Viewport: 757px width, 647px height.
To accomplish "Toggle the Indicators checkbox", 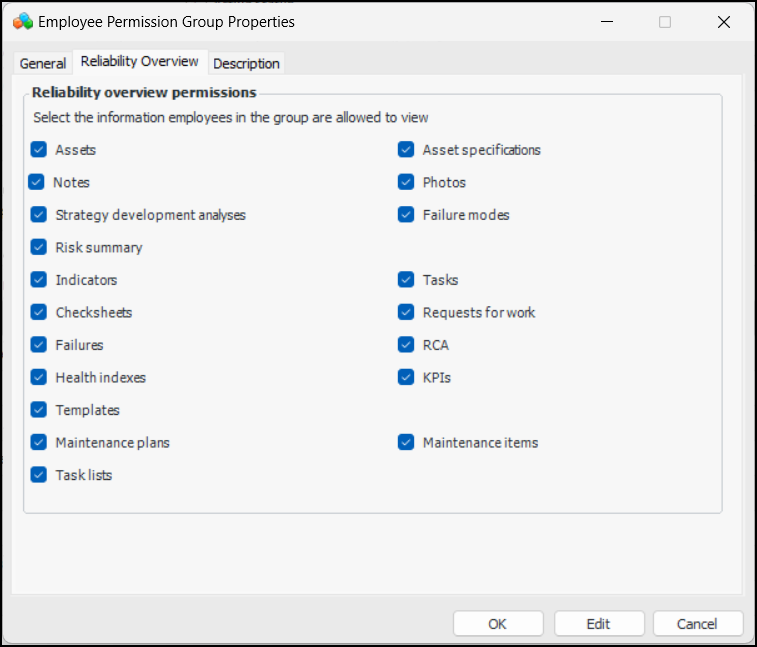I will pos(39,280).
